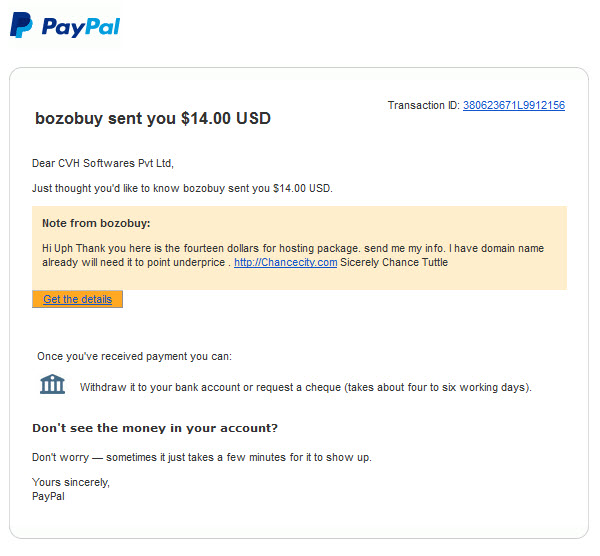Click the PayPal double-P logo mark
This screenshot has width=600, height=556.
(21, 25)
